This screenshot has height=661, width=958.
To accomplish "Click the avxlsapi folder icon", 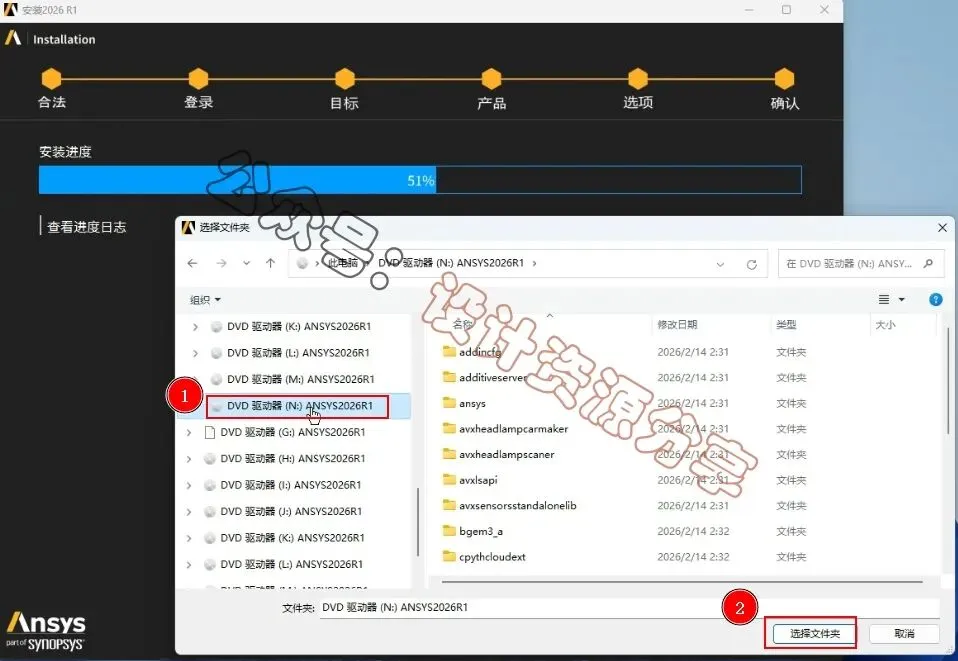I will 449,480.
